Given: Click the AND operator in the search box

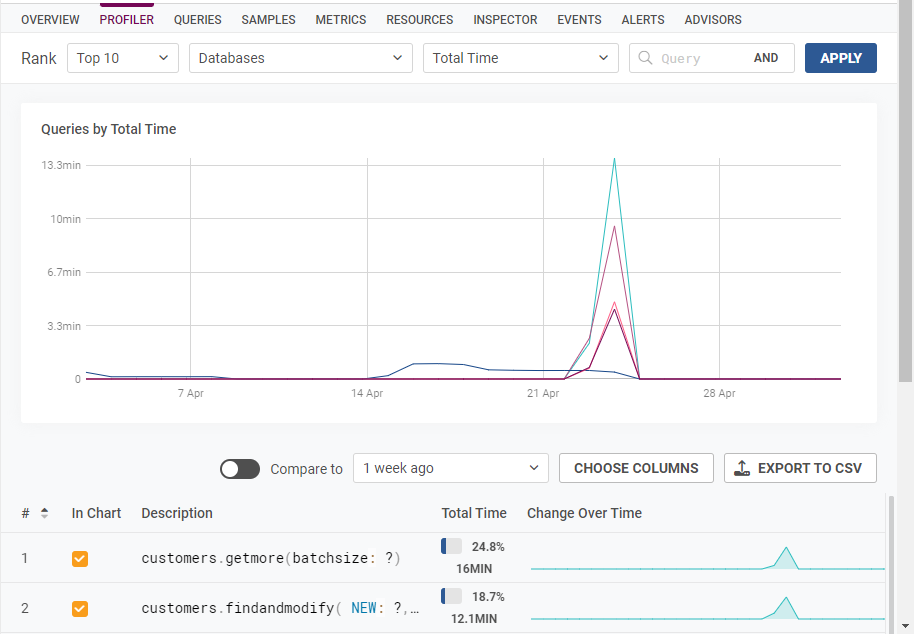Looking at the screenshot, I should click(766, 58).
